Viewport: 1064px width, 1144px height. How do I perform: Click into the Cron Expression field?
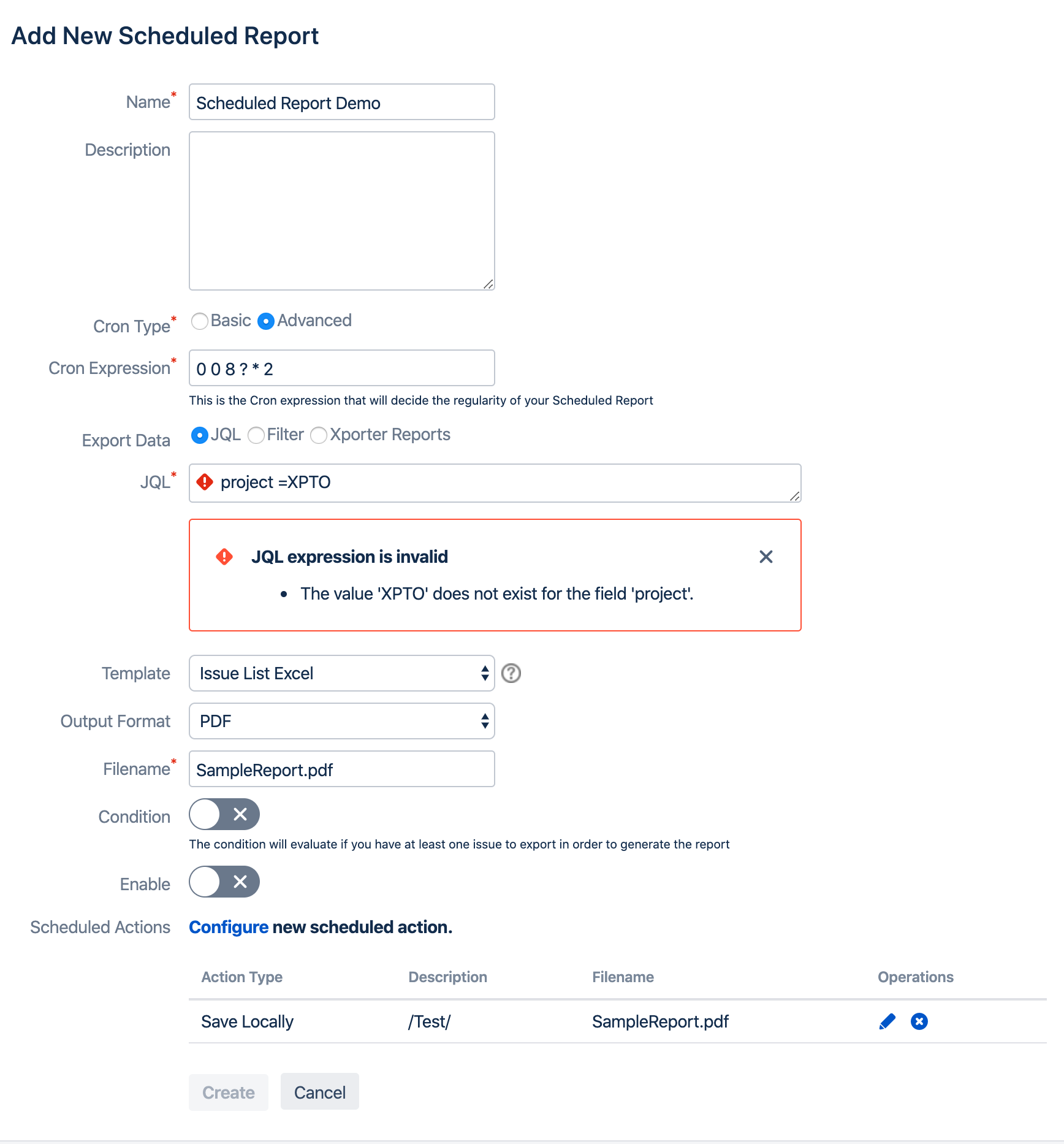[341, 368]
